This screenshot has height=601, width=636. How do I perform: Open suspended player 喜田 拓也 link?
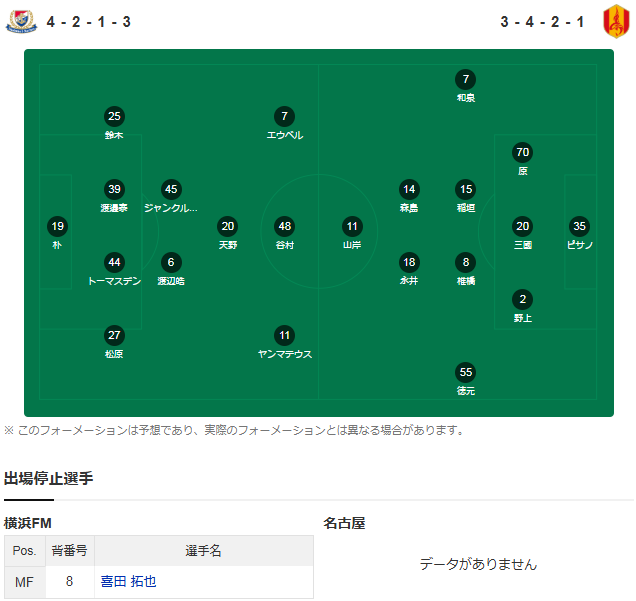(128, 582)
